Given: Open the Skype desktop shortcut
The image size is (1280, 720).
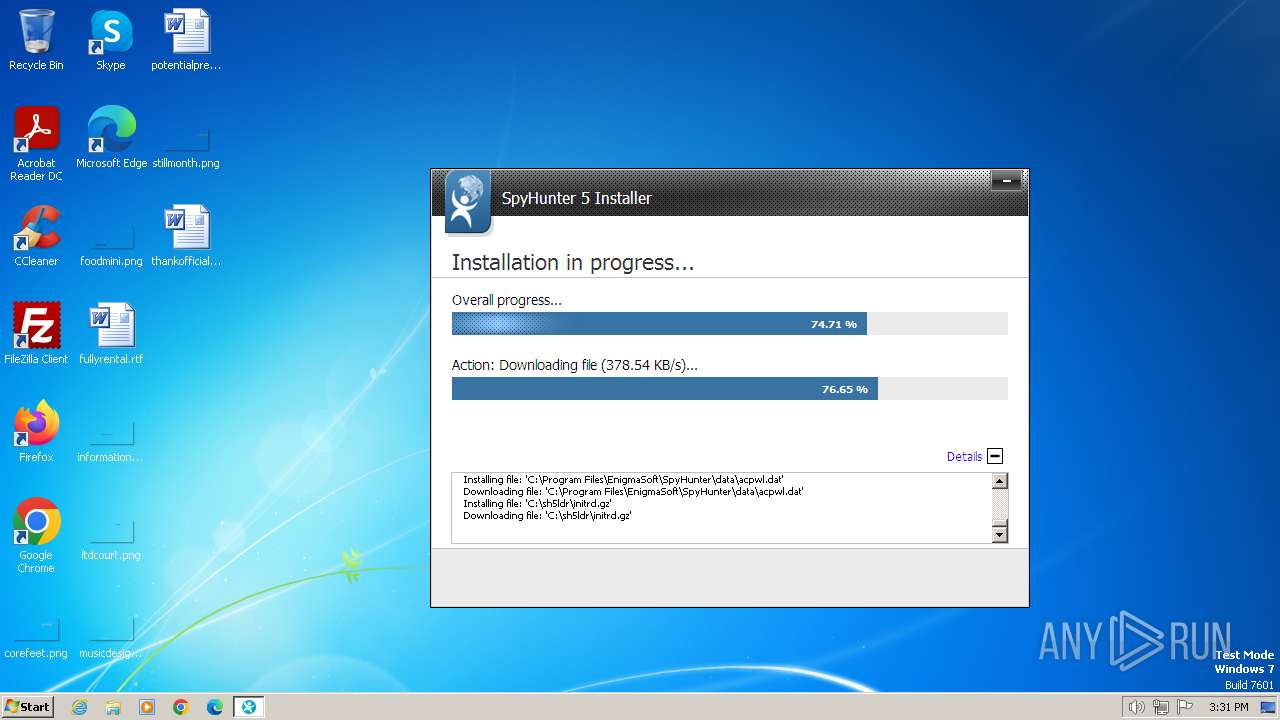Looking at the screenshot, I should (x=110, y=40).
